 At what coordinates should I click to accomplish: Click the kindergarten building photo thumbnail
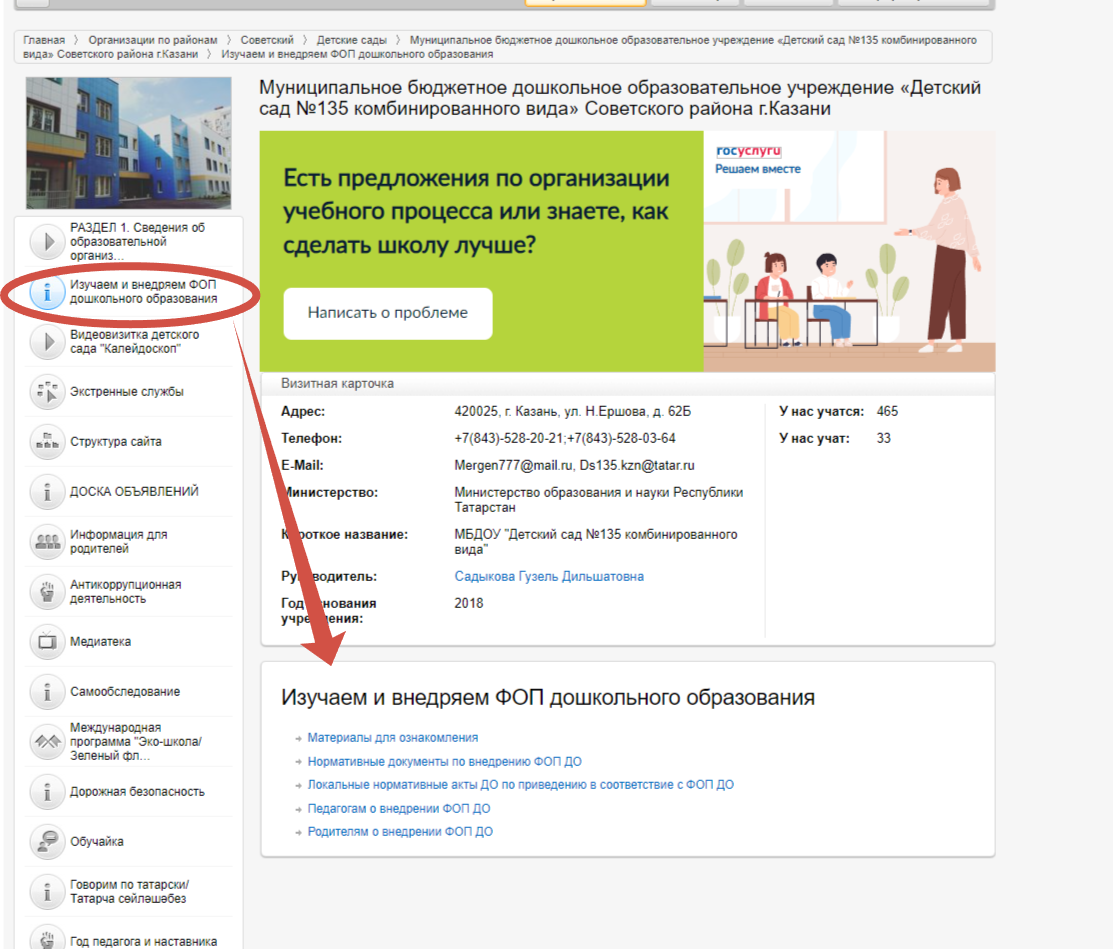point(127,143)
